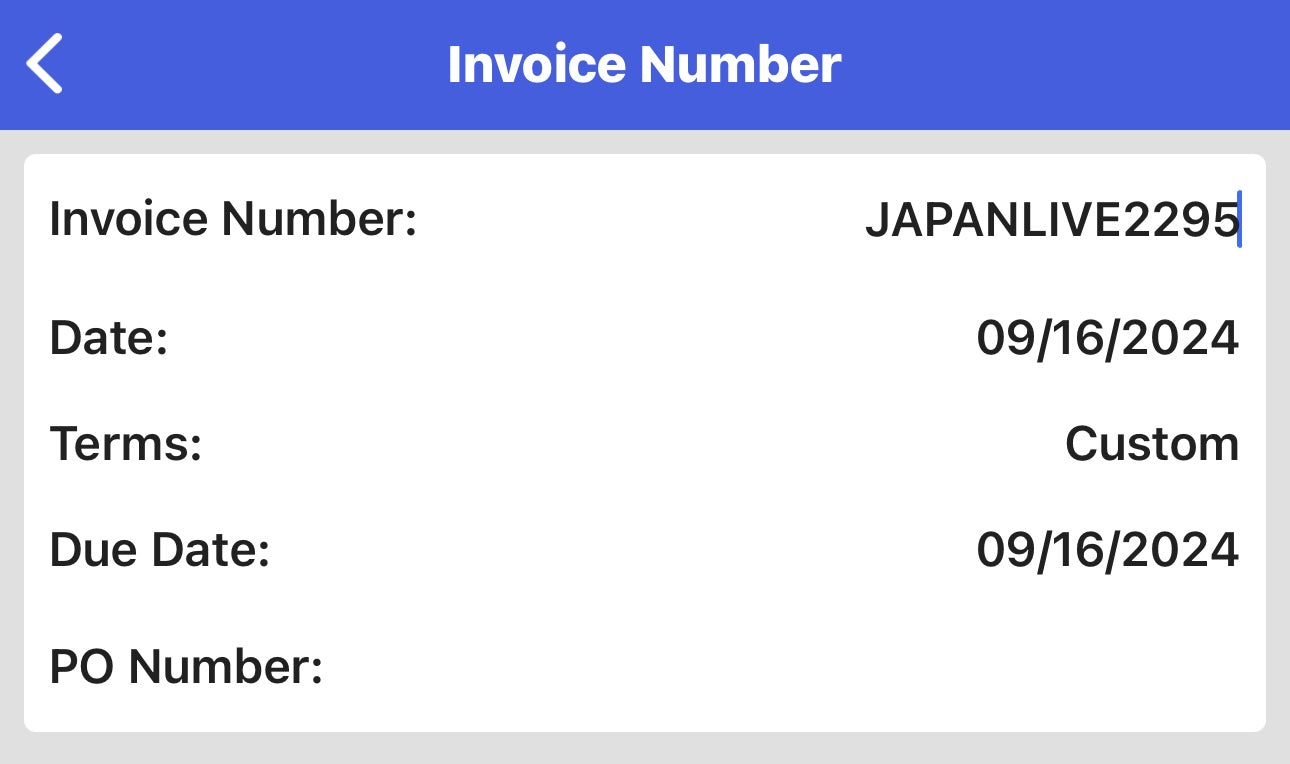Click the "Invoice Number" header title

pyautogui.click(x=644, y=64)
